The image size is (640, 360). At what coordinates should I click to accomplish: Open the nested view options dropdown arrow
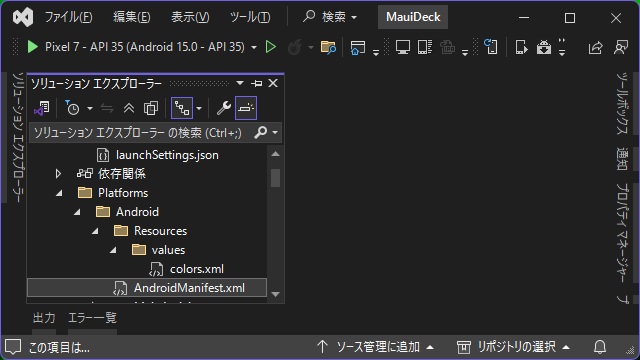click(x=199, y=109)
